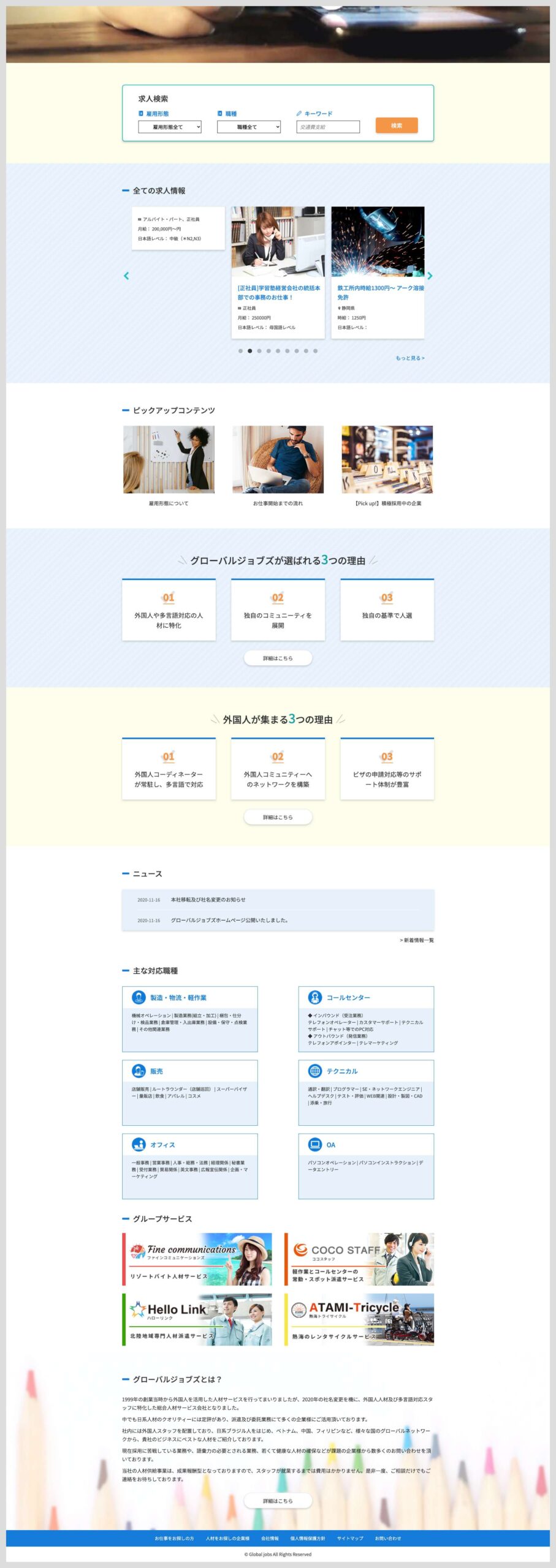This screenshot has width=556, height=1568.
Task: Open the 鉄工所内時給1300円 welding job link
Action: (381, 292)
